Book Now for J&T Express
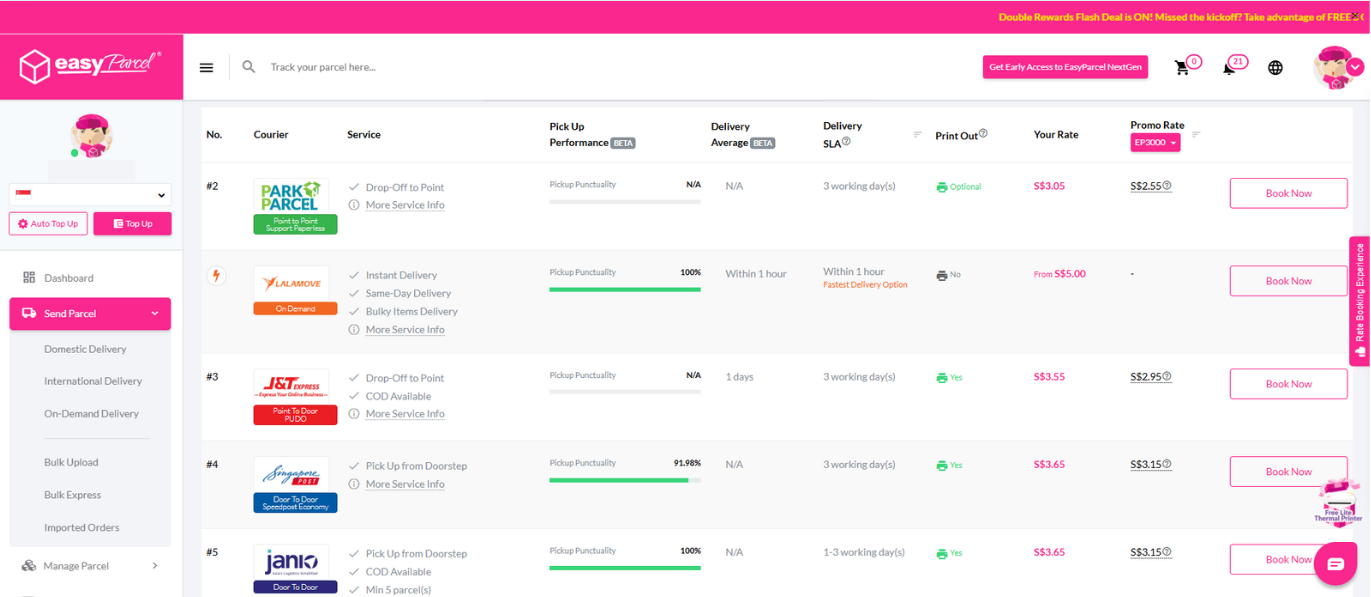Image resolution: width=1371 pixels, height=597 pixels. pos(1288,384)
